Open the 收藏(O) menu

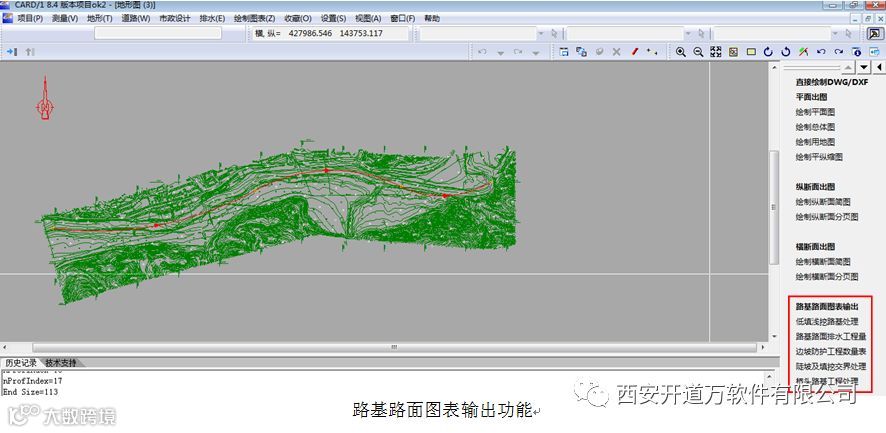pos(298,18)
